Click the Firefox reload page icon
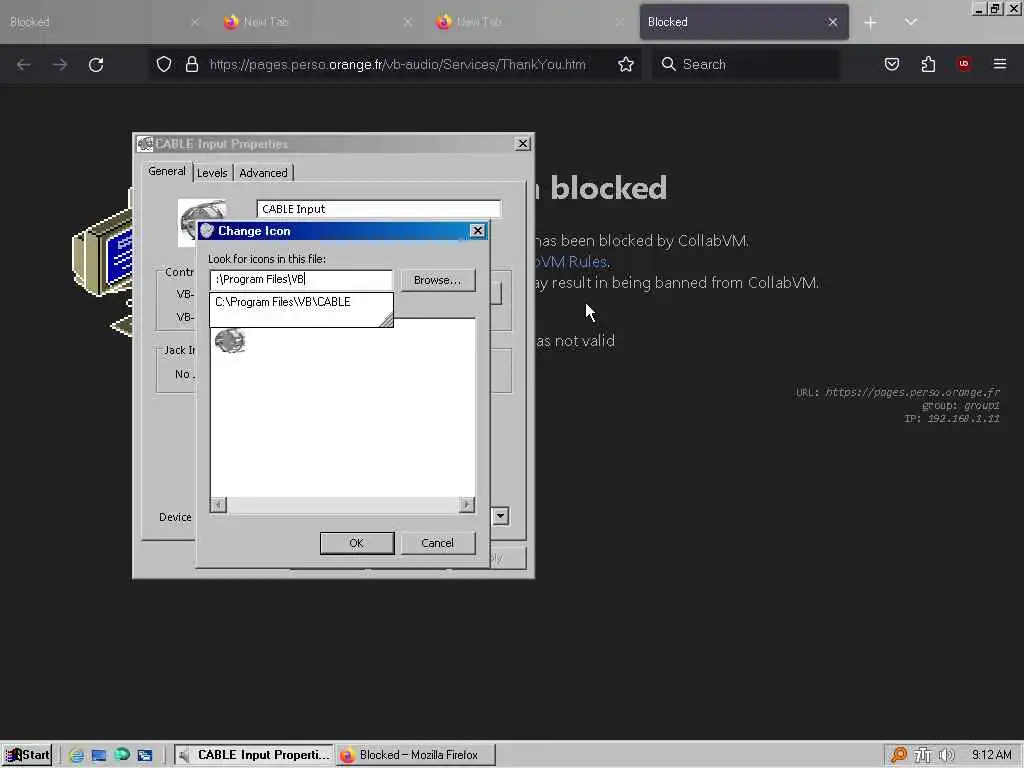Screen dimensions: 1024x768 [96, 65]
